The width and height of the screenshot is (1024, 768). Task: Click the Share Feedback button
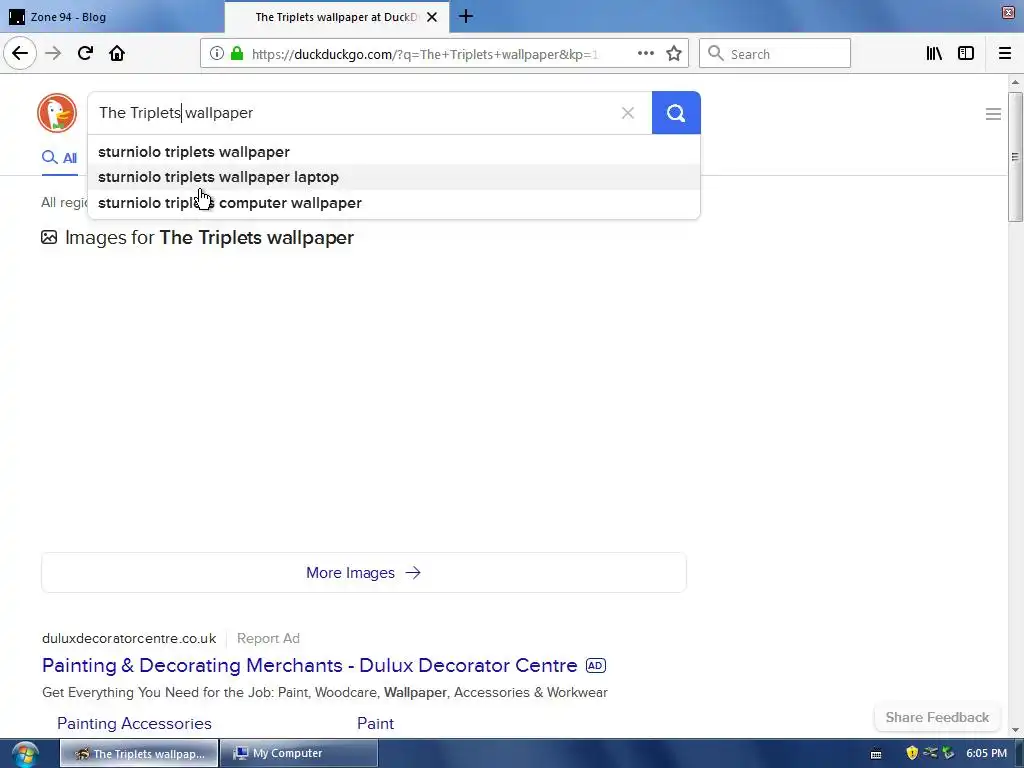point(937,717)
